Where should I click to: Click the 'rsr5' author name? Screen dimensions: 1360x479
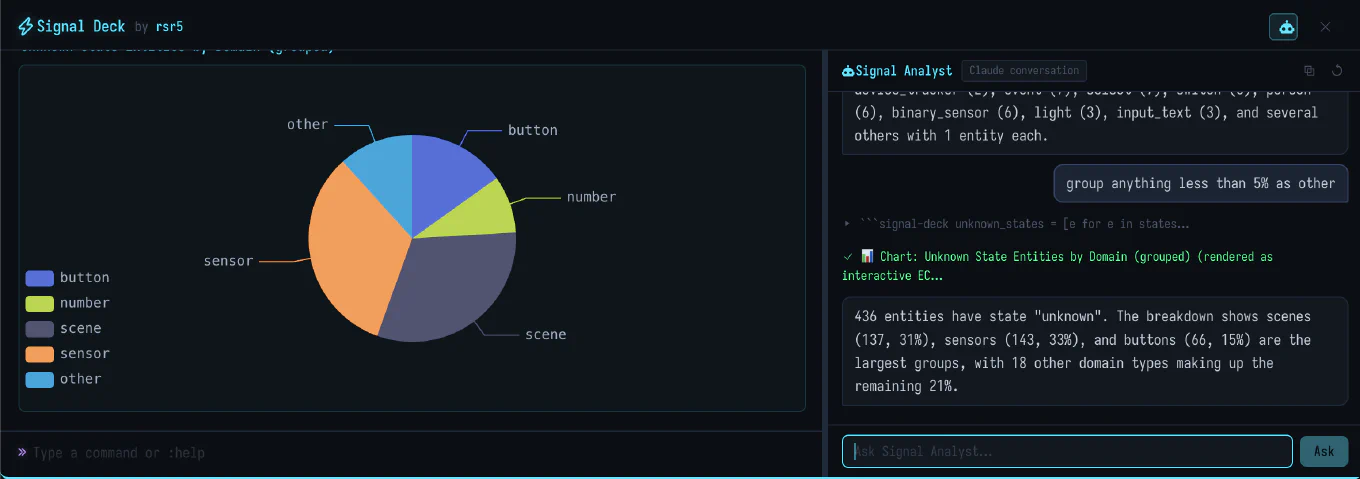pos(169,27)
